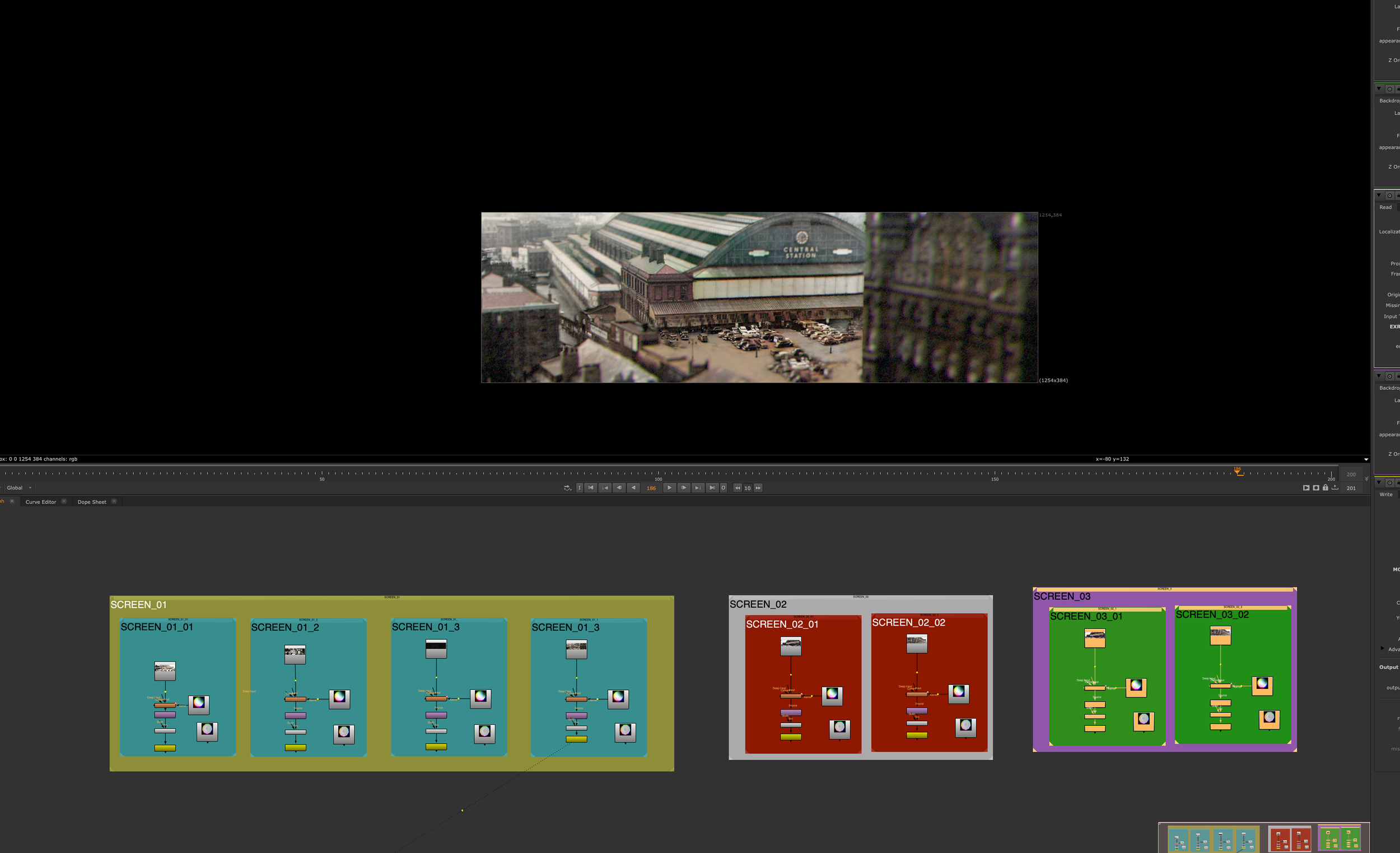Viewport: 1400px width, 853px height.
Task: Open the viewer info bar dropdown arrow
Action: click(1366, 459)
